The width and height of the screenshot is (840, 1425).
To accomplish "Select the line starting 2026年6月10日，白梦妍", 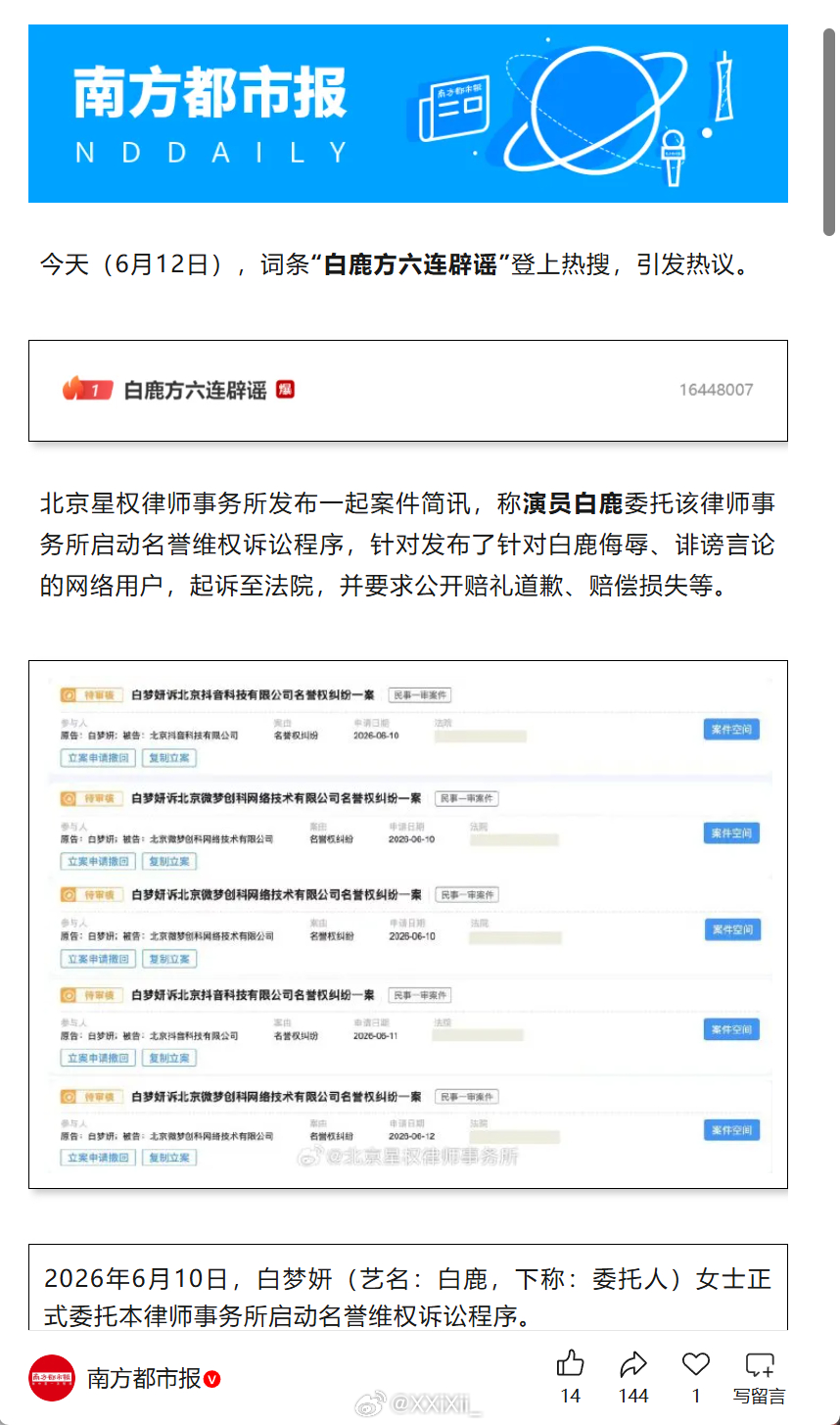I will tap(408, 1279).
